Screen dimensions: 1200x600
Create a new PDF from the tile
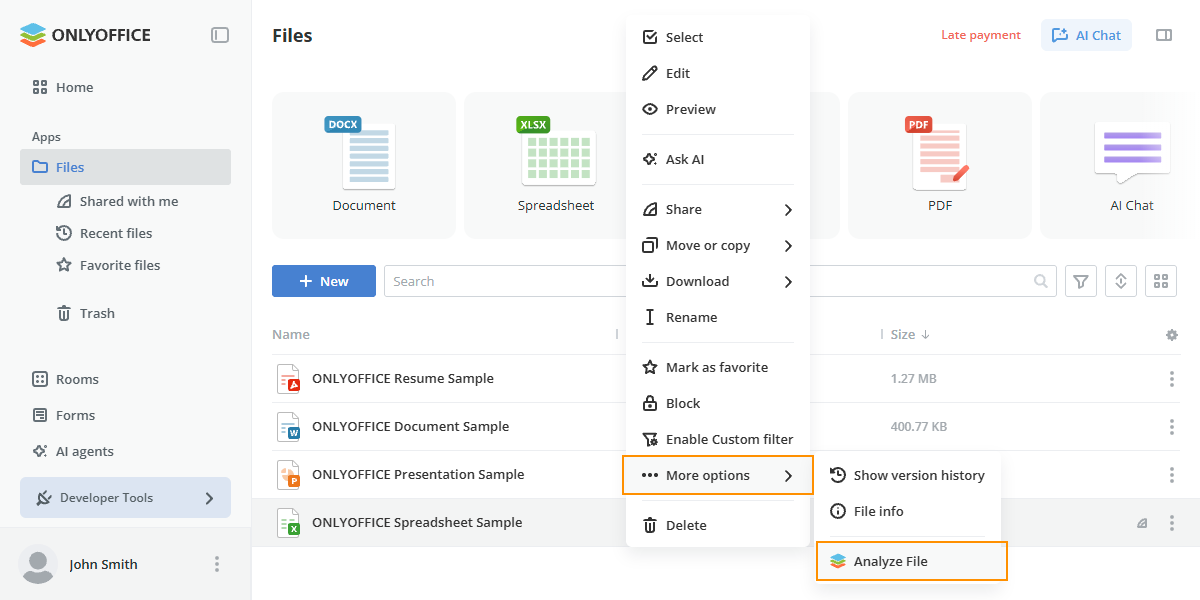tap(940, 165)
